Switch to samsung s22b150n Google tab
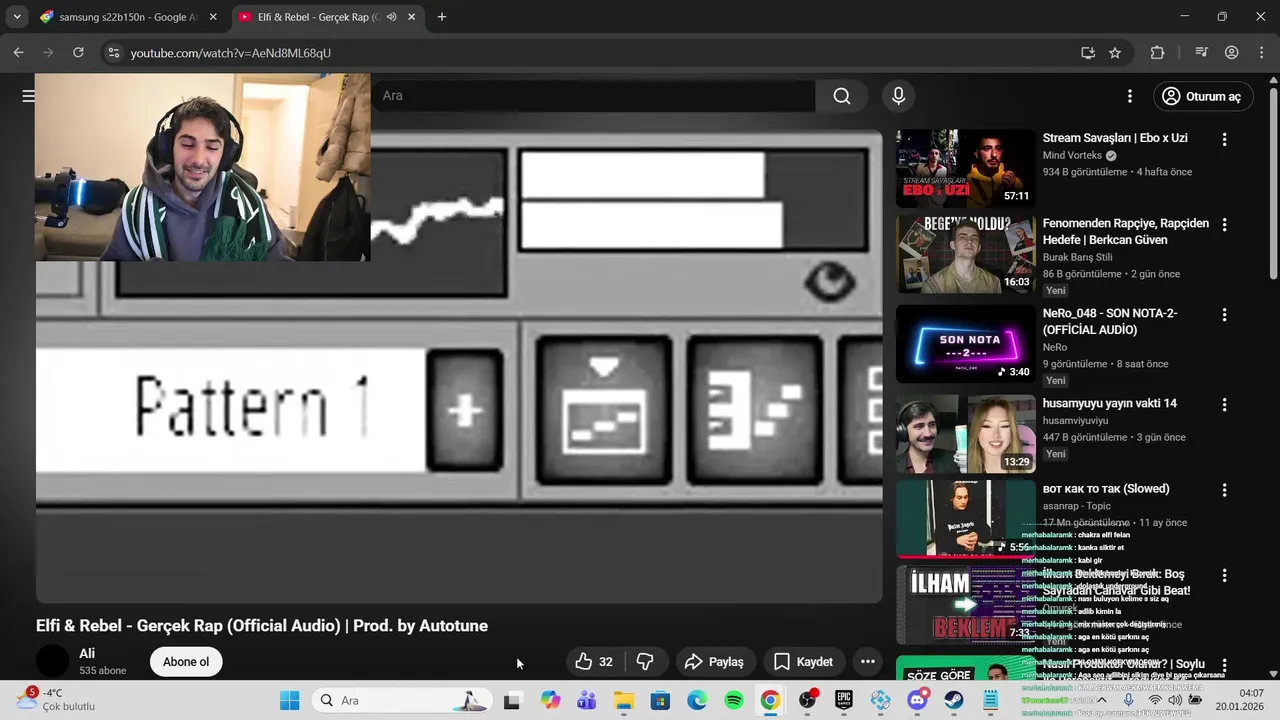Screen dimensions: 1280x720 [x=128, y=17]
